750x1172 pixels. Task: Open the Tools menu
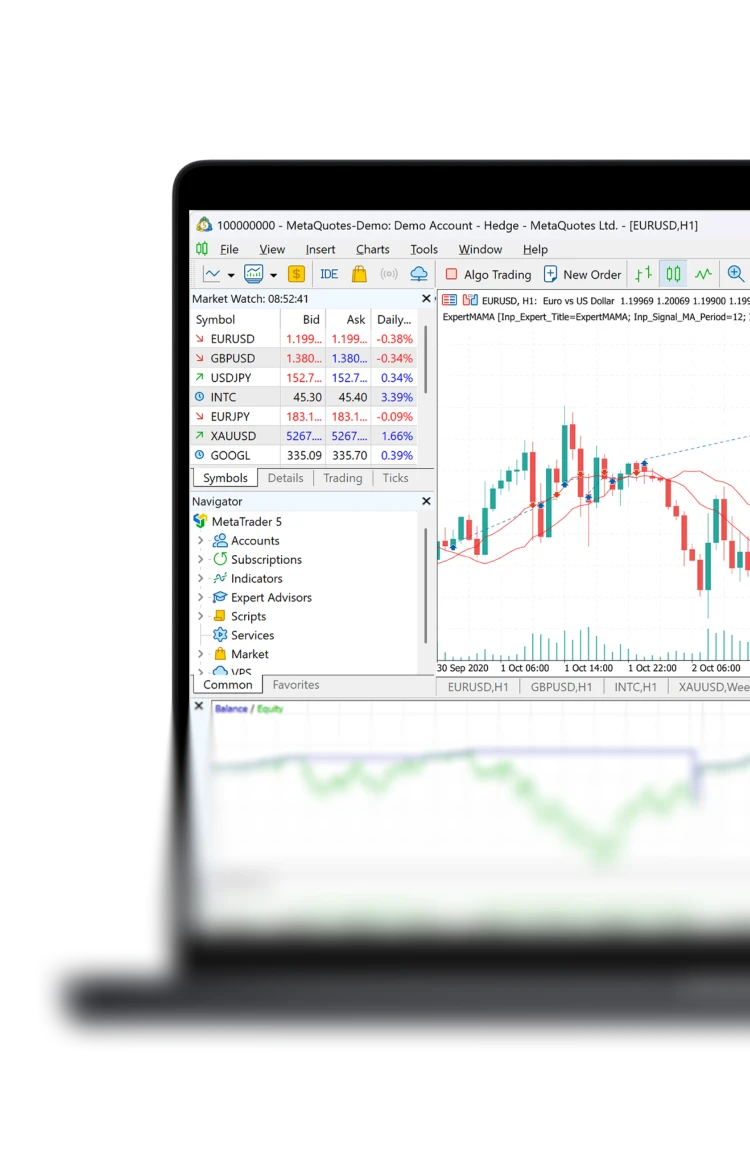pyautogui.click(x=424, y=250)
